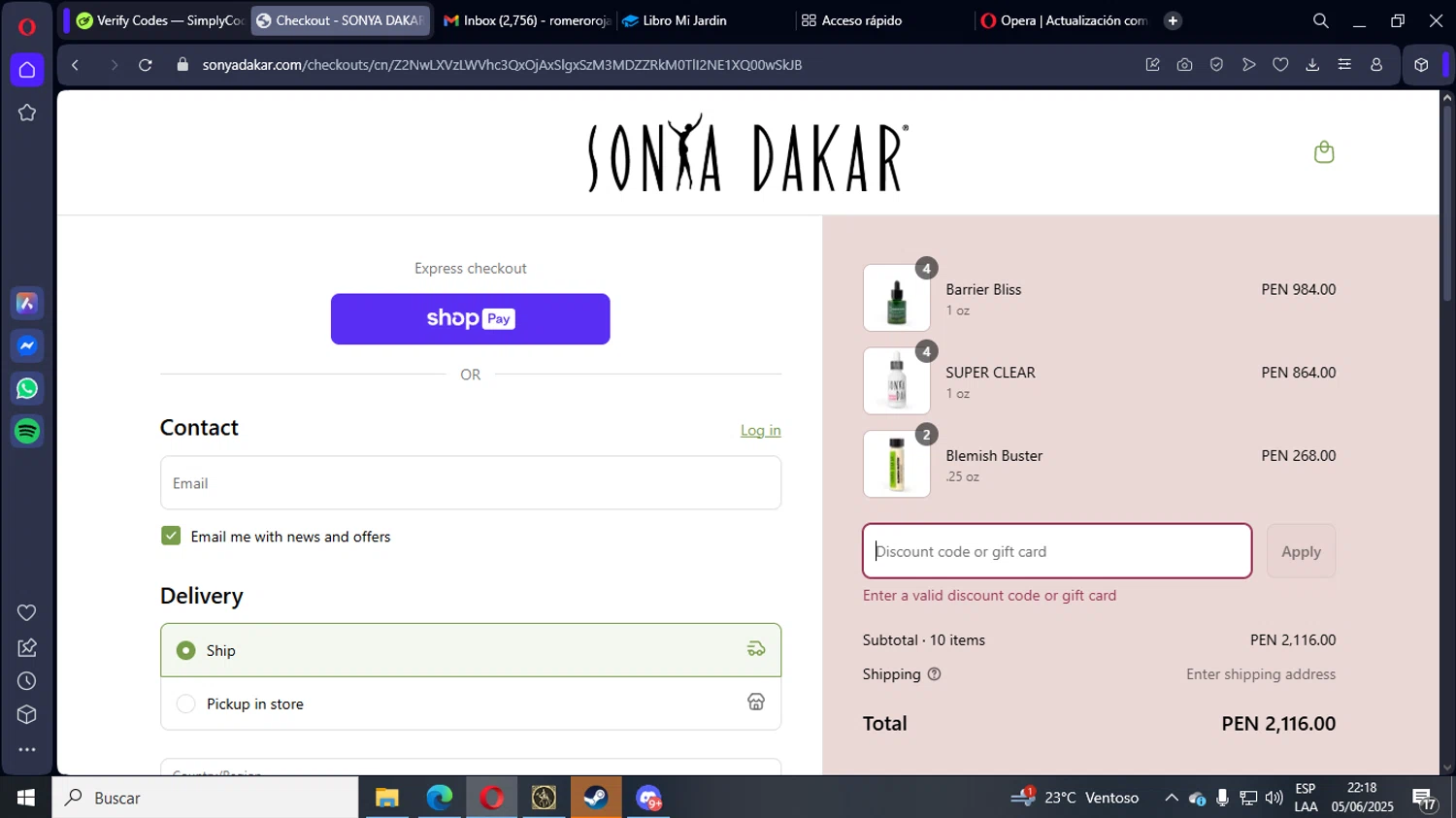The image size is (1456, 818).
Task: Click the Sonya Dakar logo
Action: [748, 153]
